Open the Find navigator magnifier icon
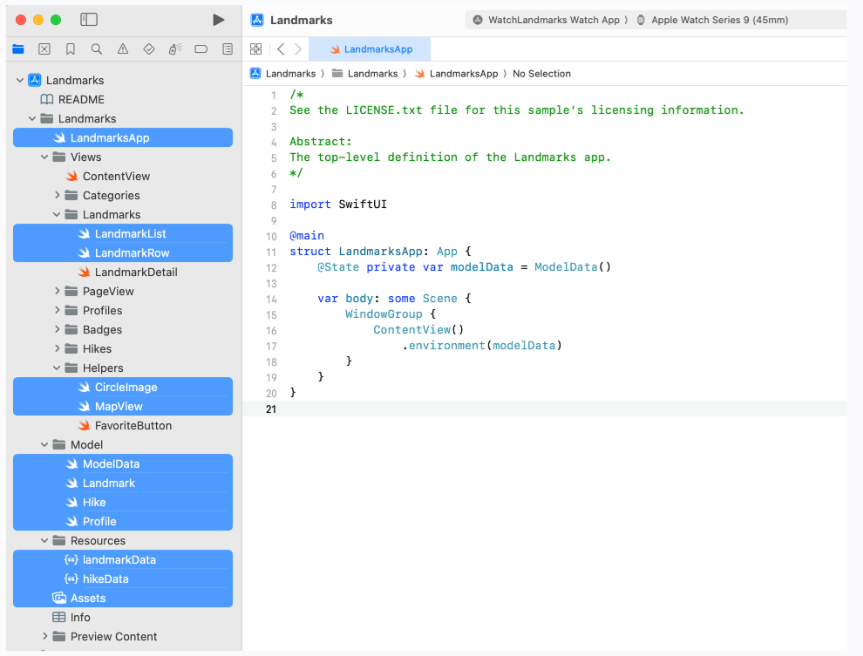The image size is (863, 656). pyautogui.click(x=96, y=49)
